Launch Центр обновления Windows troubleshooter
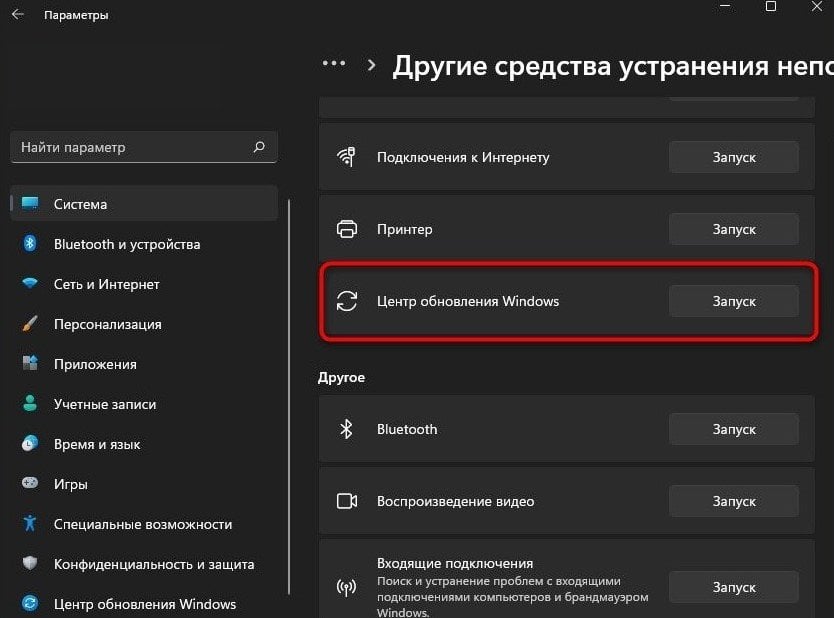This screenshot has height=618, width=834. 733,301
